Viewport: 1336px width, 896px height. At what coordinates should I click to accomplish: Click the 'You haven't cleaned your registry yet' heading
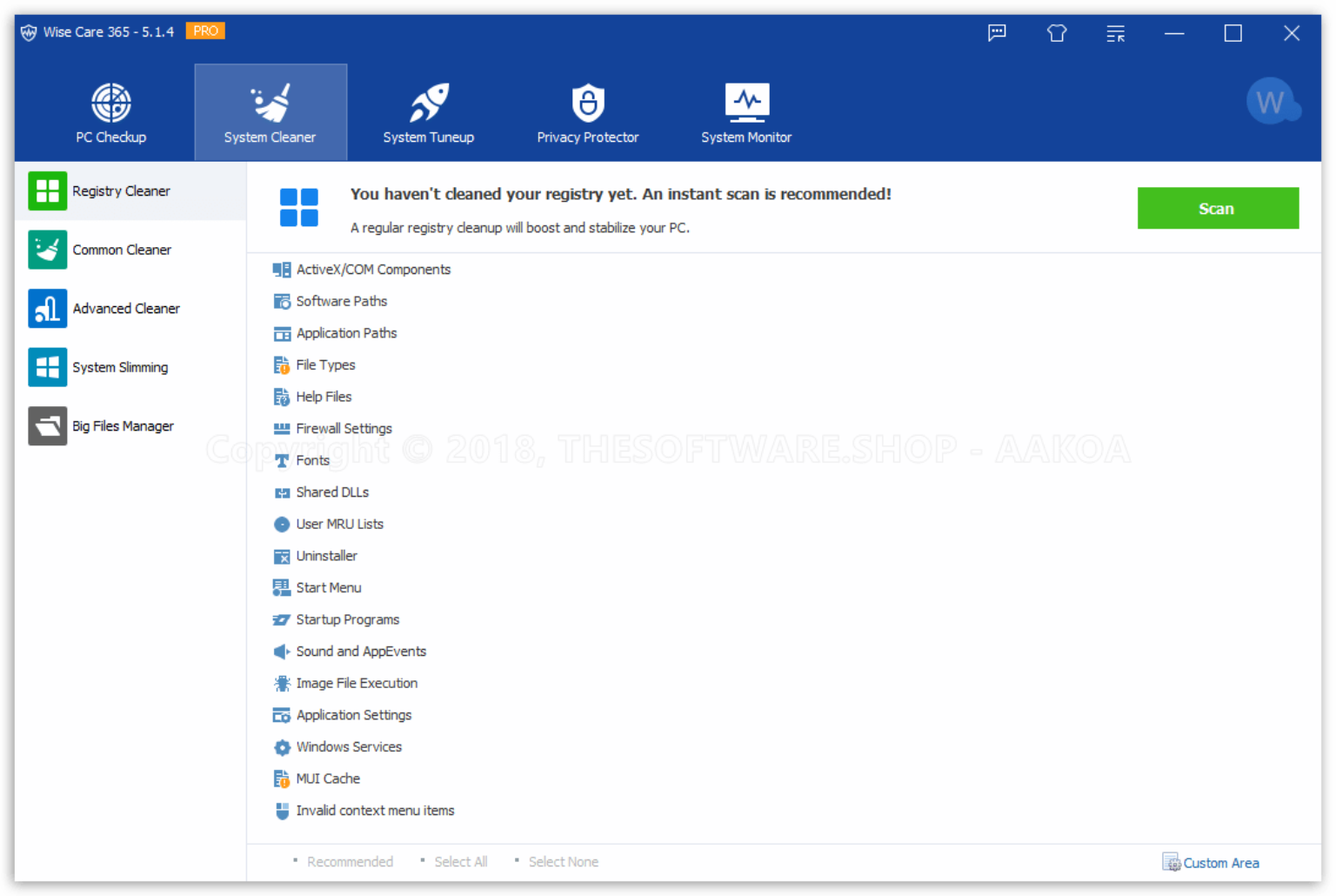click(621, 194)
